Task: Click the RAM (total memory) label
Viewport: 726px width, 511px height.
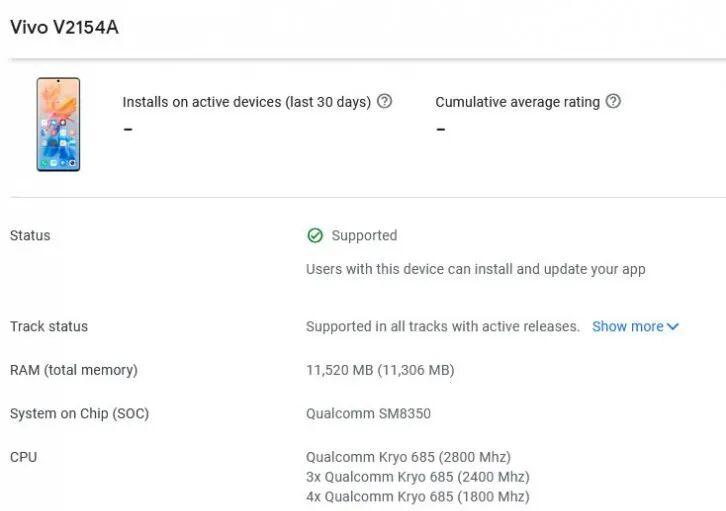Action: pyautogui.click(x=74, y=370)
